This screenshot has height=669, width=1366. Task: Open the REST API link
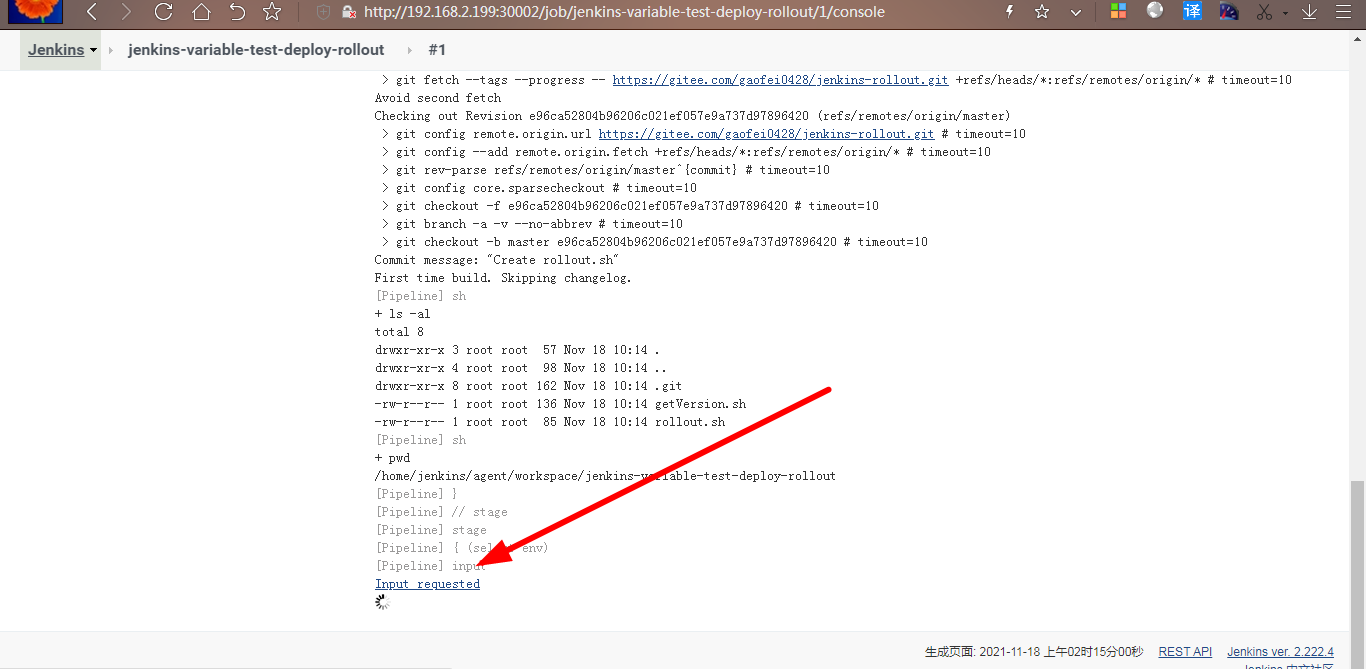pos(1185,652)
